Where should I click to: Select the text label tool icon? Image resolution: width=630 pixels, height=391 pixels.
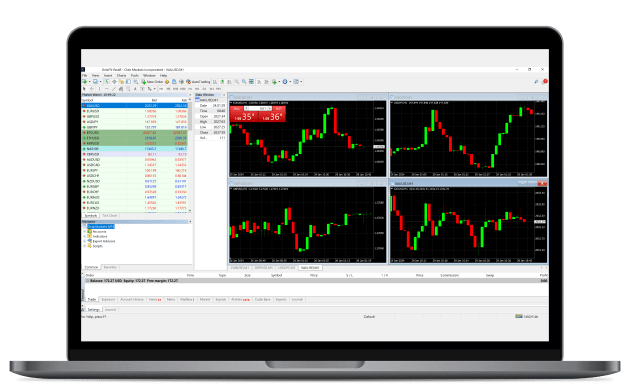143,89
